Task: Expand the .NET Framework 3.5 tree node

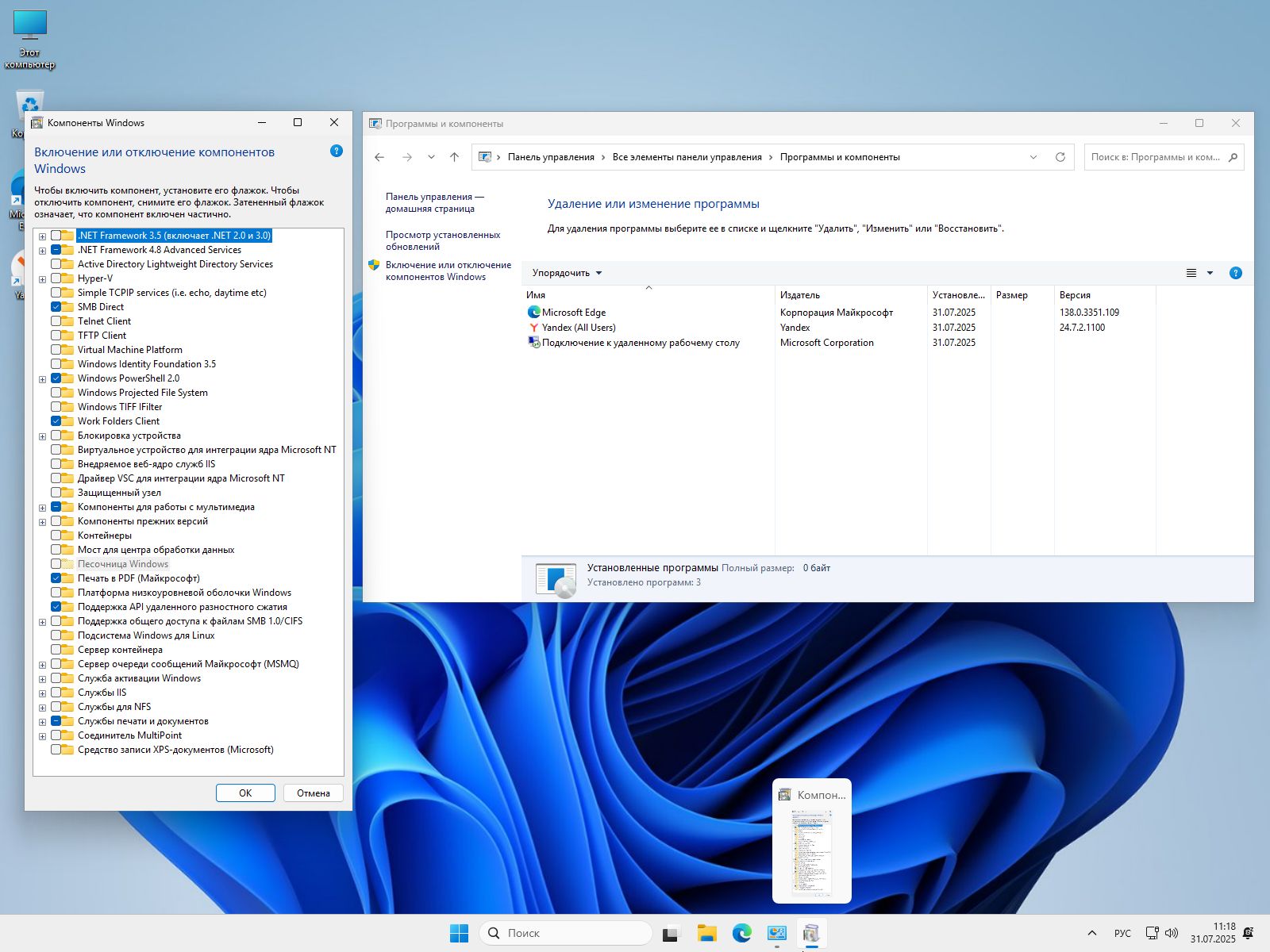Action: [x=42, y=236]
